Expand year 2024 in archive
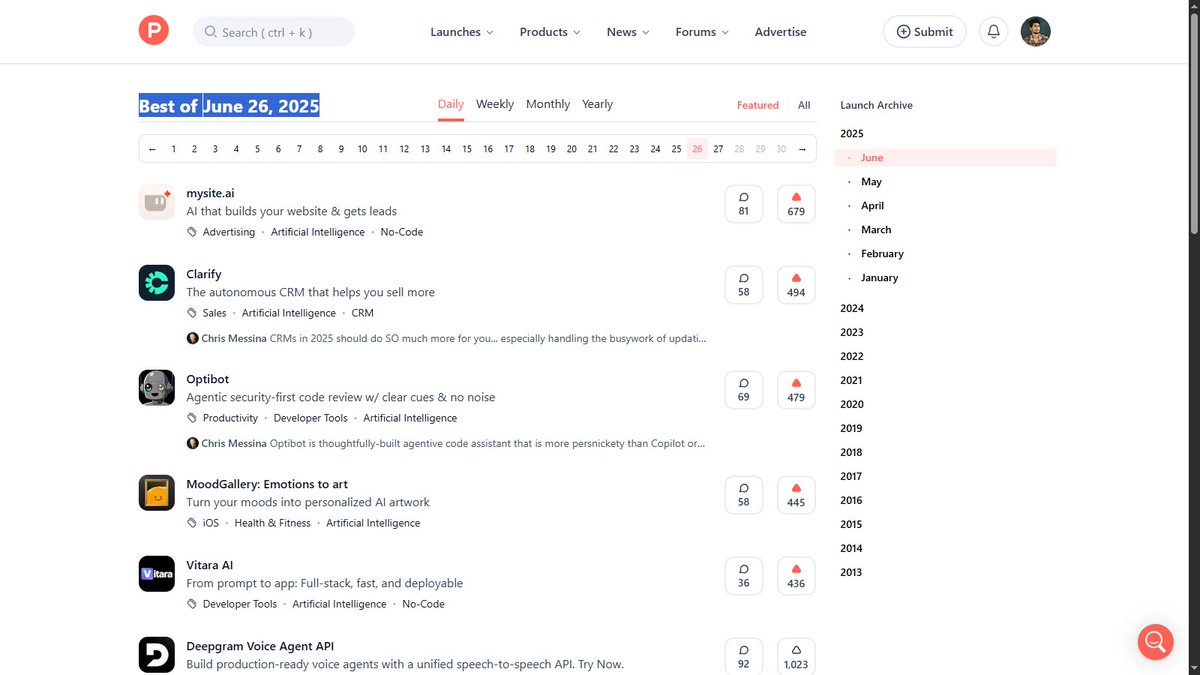Screen dimensions: 1200x675 tap(852, 308)
